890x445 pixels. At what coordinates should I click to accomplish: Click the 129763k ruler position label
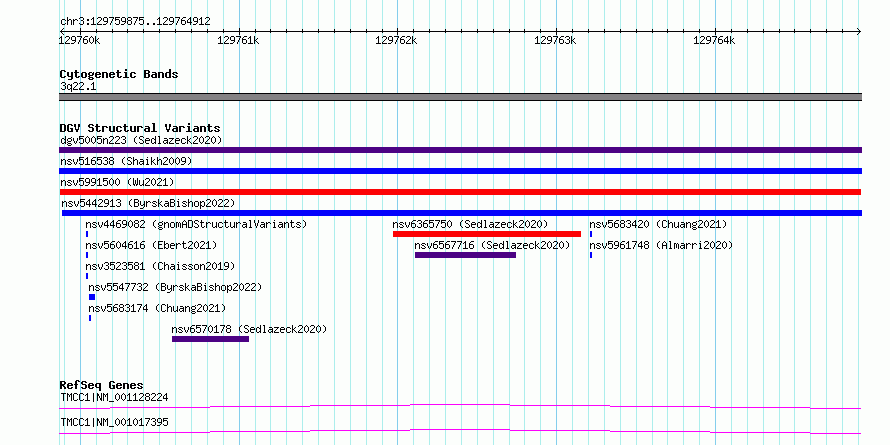point(556,40)
